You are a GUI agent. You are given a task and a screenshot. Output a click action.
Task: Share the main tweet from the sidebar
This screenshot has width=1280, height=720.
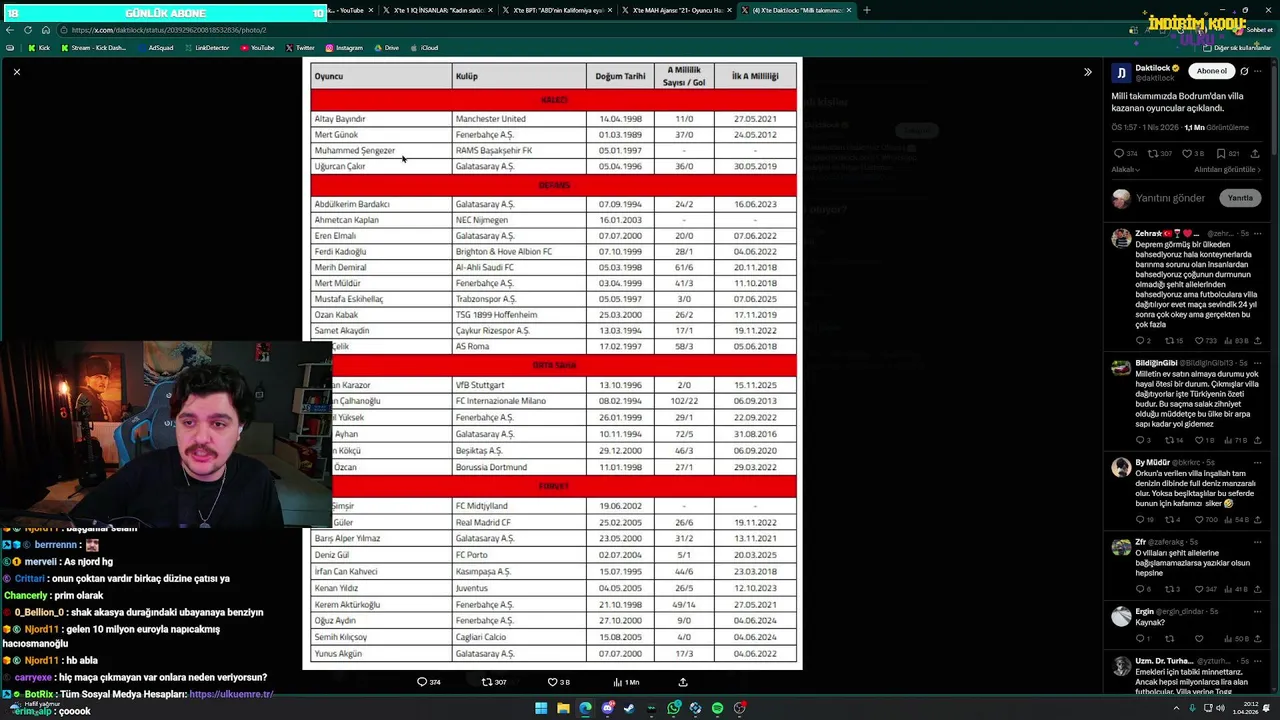click(1255, 154)
